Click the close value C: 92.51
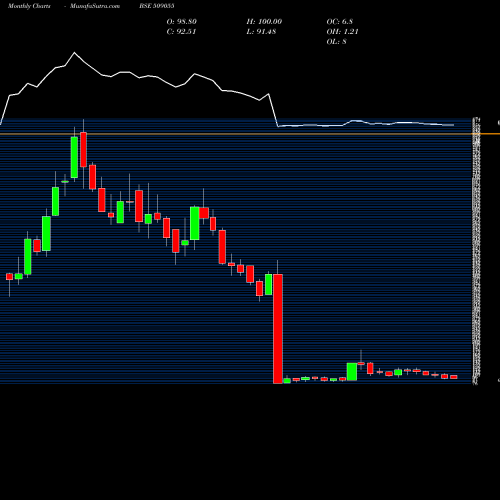Screen dimensions: 500x500 pyautogui.click(x=181, y=32)
